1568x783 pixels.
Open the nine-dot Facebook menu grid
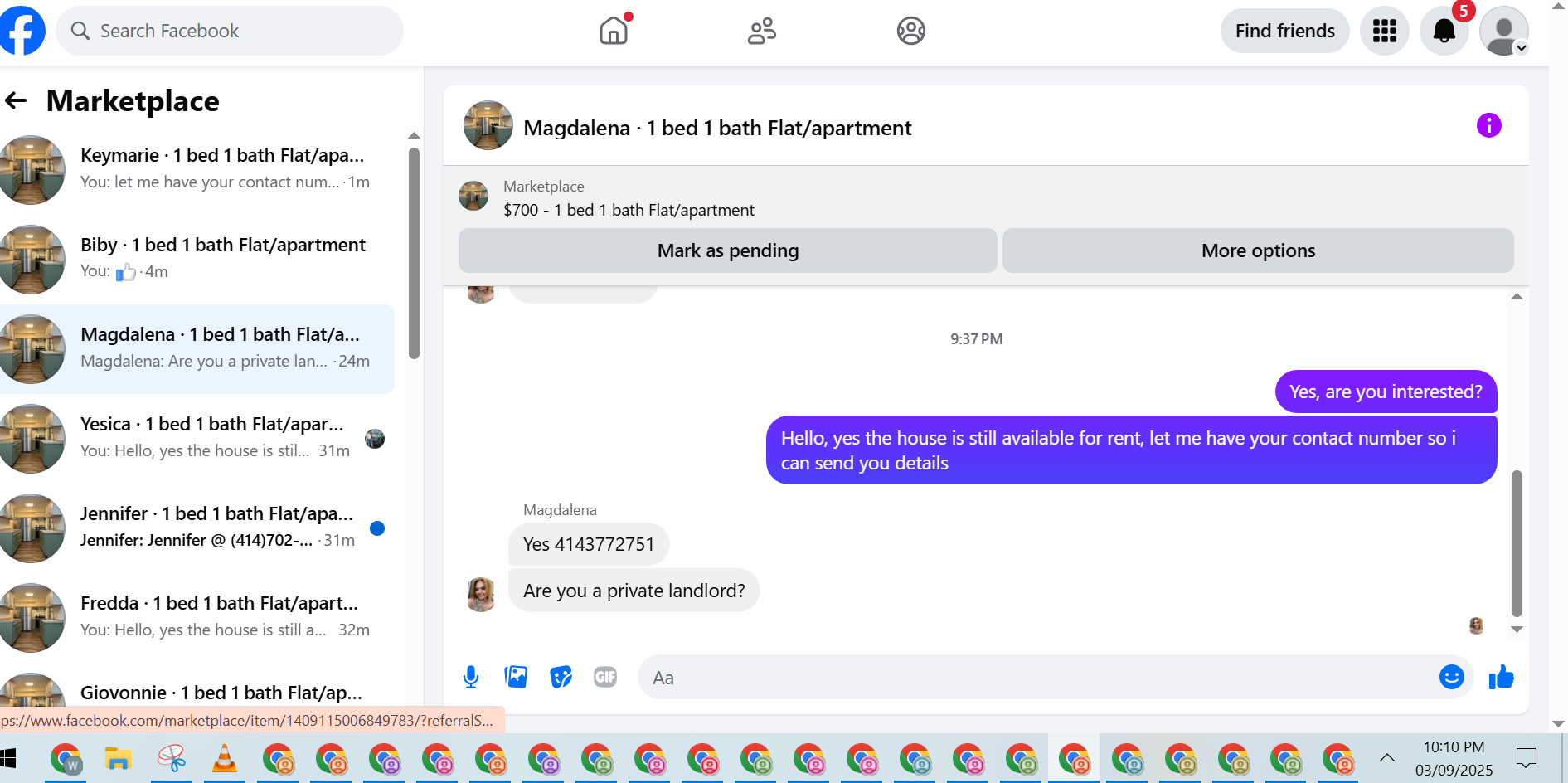pyautogui.click(x=1384, y=32)
